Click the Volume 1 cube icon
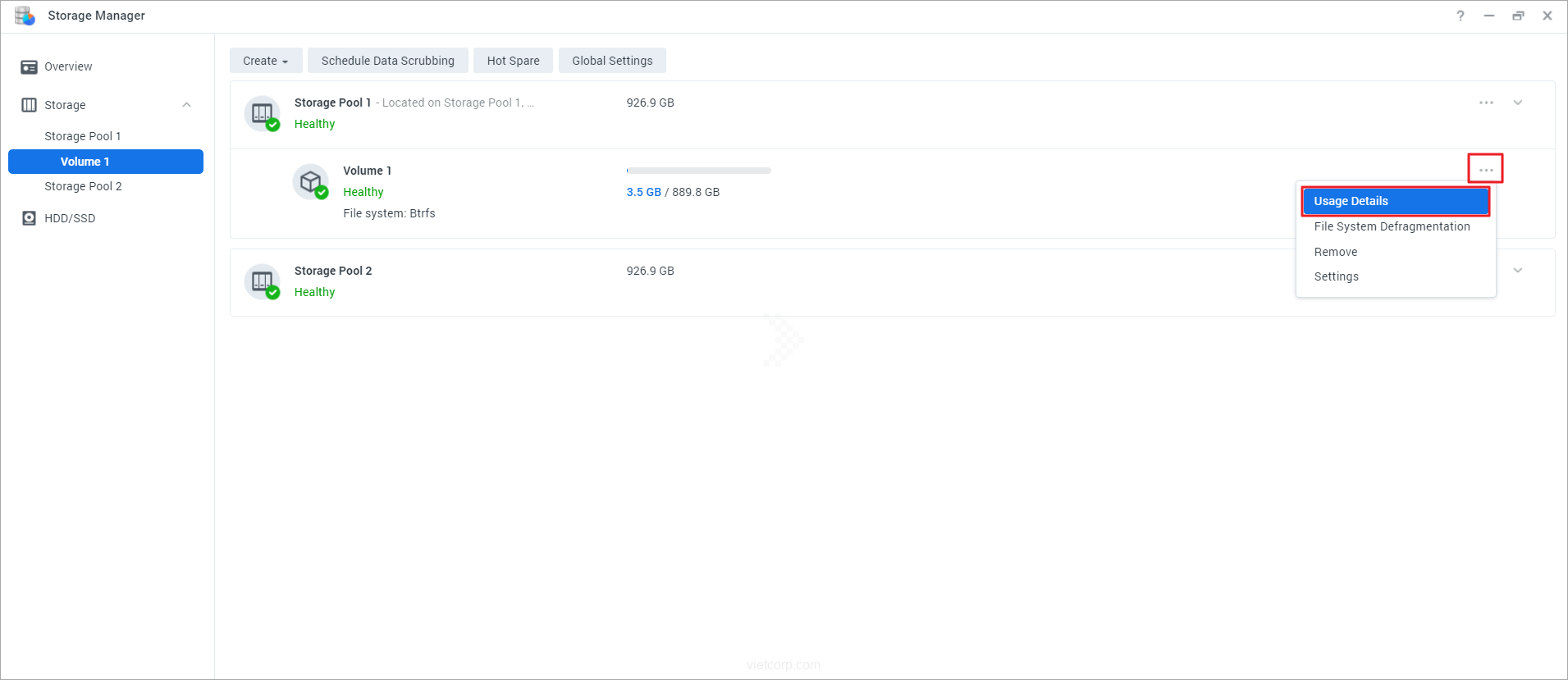 tap(311, 181)
